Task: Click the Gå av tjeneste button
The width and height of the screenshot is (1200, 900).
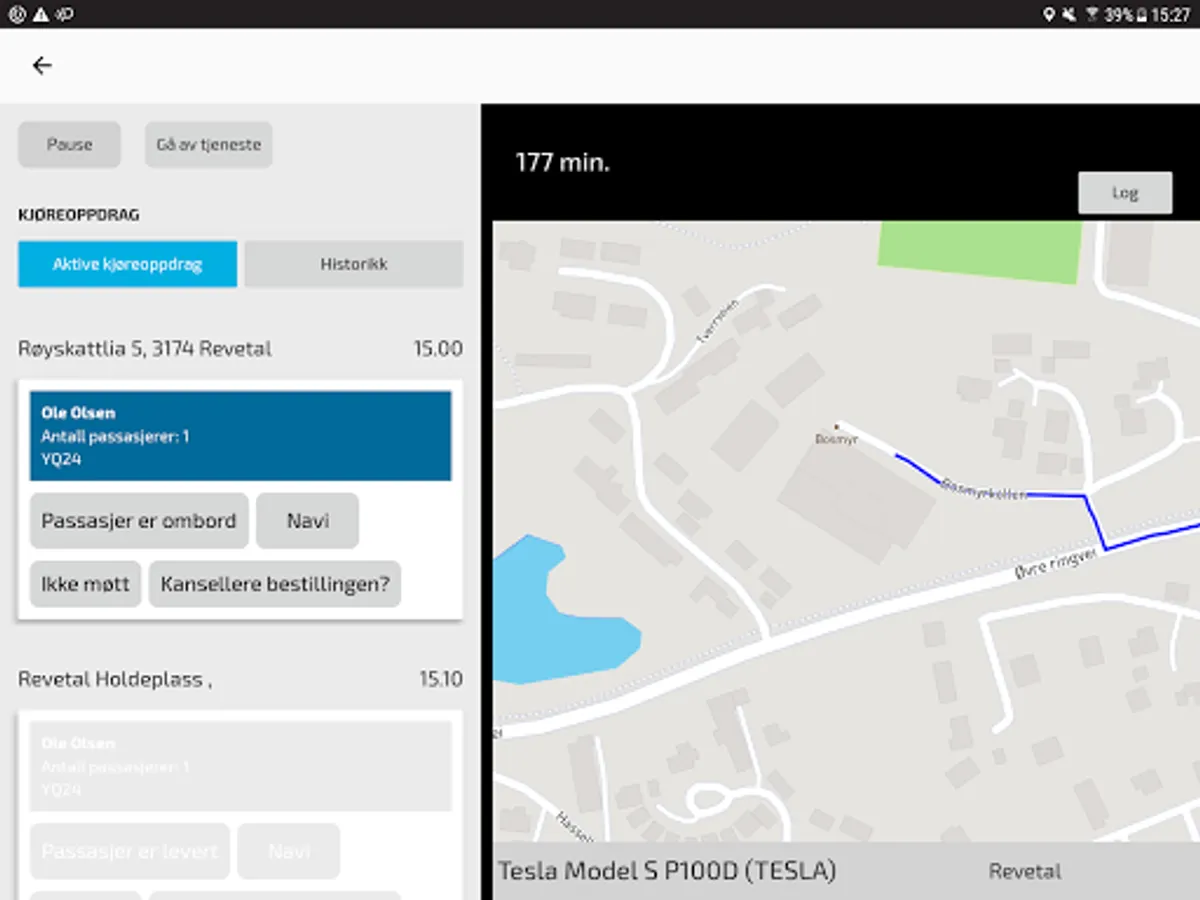Action: click(208, 145)
